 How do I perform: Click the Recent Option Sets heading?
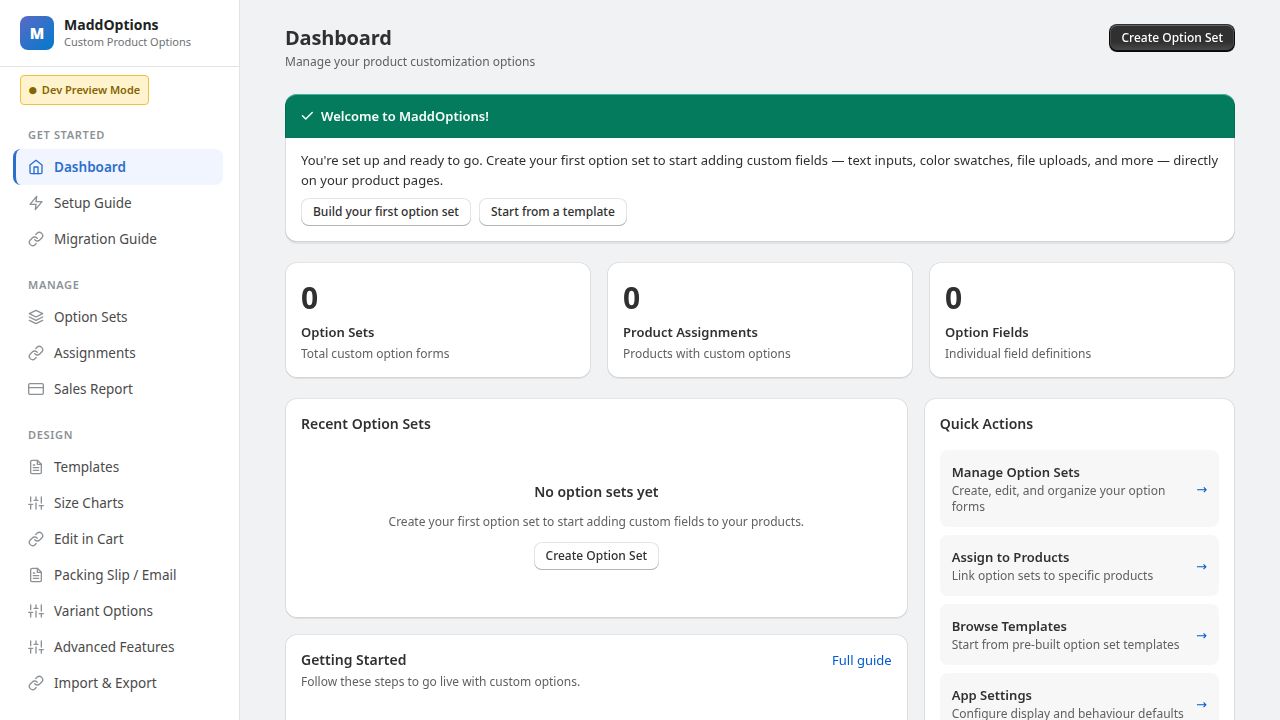pos(366,424)
